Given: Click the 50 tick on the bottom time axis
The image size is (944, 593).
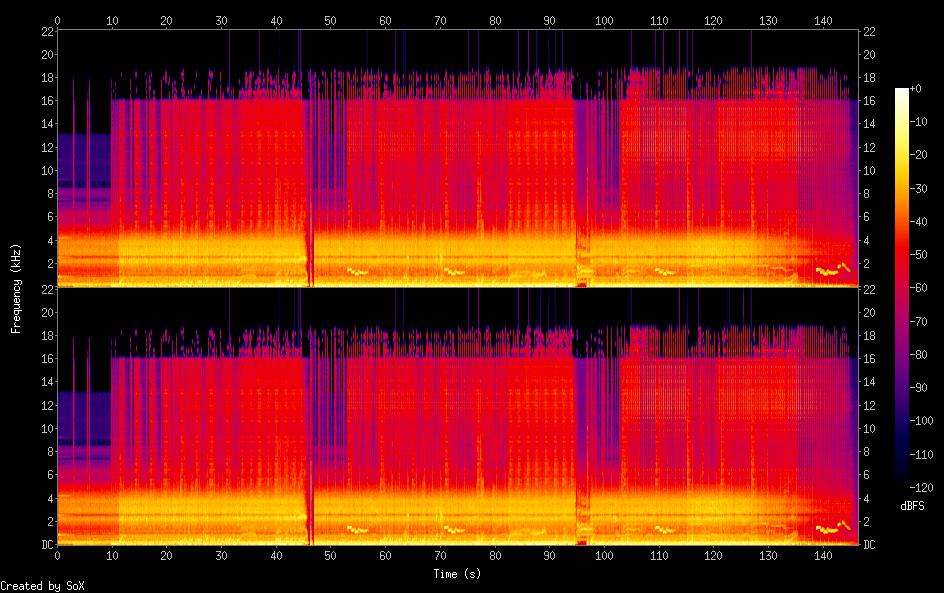Looking at the screenshot, I should (x=331, y=556).
